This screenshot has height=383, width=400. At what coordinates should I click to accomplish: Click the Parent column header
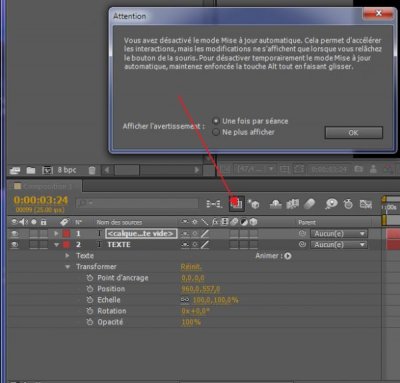(307, 222)
